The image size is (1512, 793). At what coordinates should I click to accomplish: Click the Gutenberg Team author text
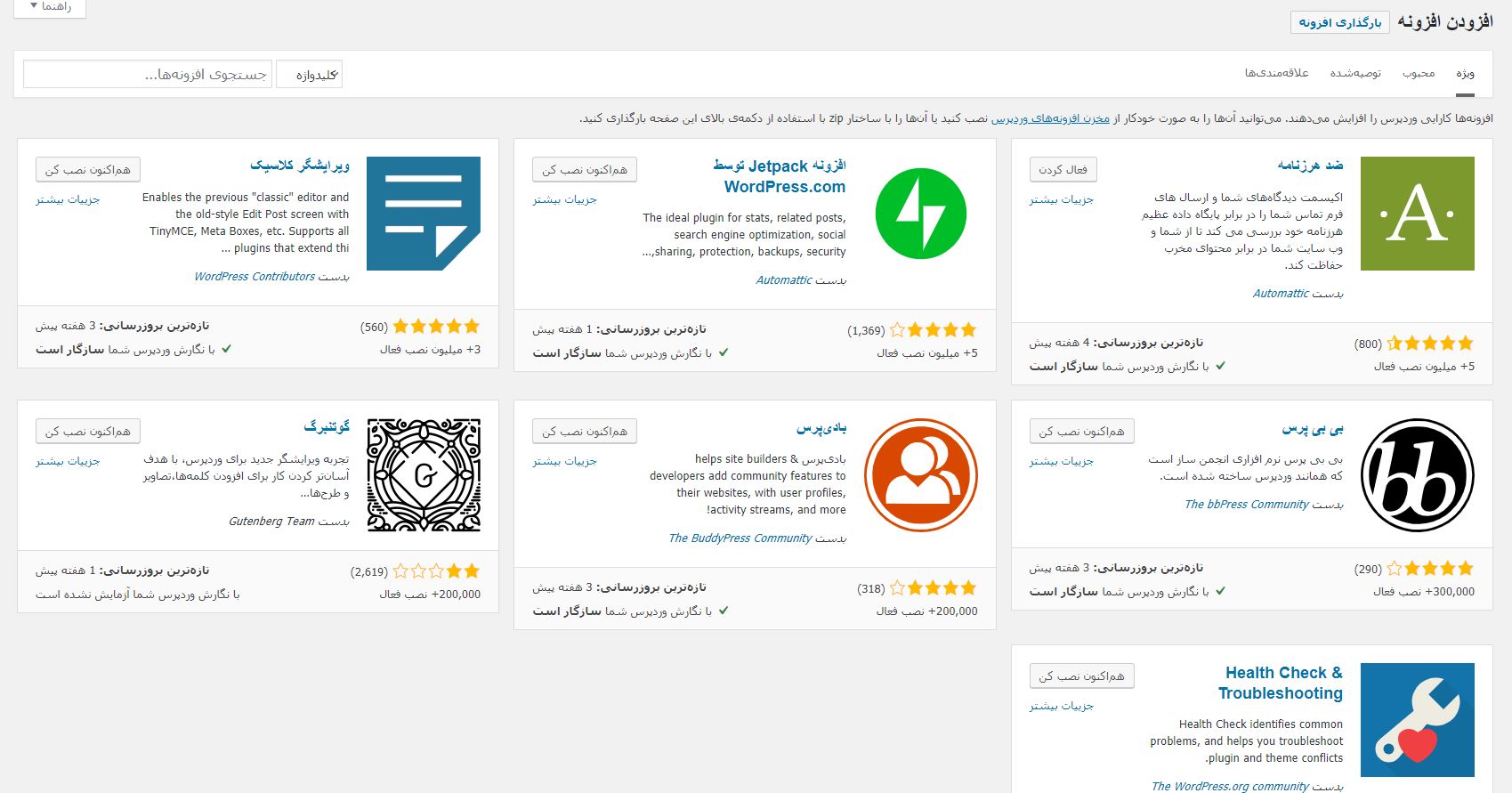(x=271, y=522)
